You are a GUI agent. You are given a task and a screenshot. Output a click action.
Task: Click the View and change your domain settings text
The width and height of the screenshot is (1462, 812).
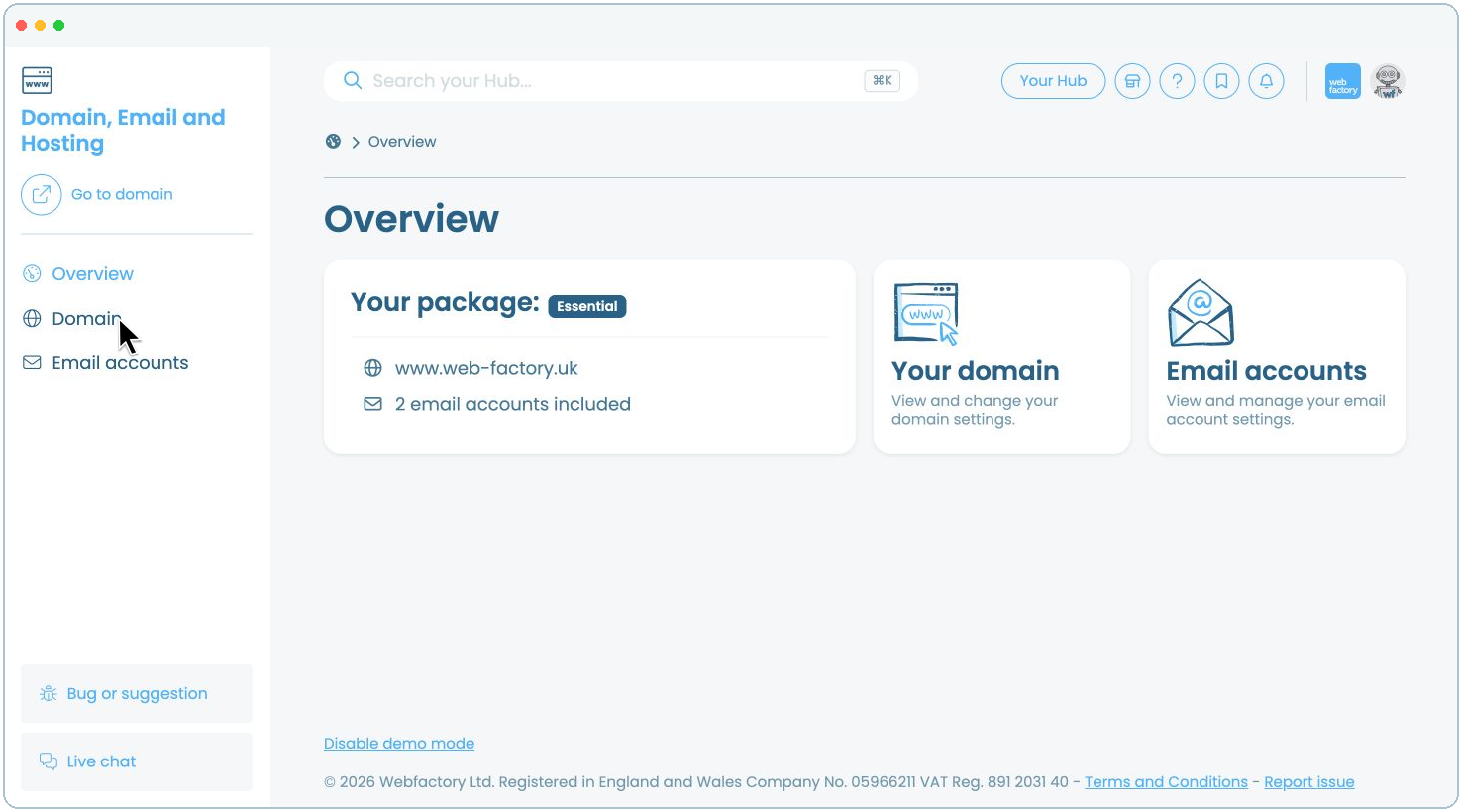(975, 410)
